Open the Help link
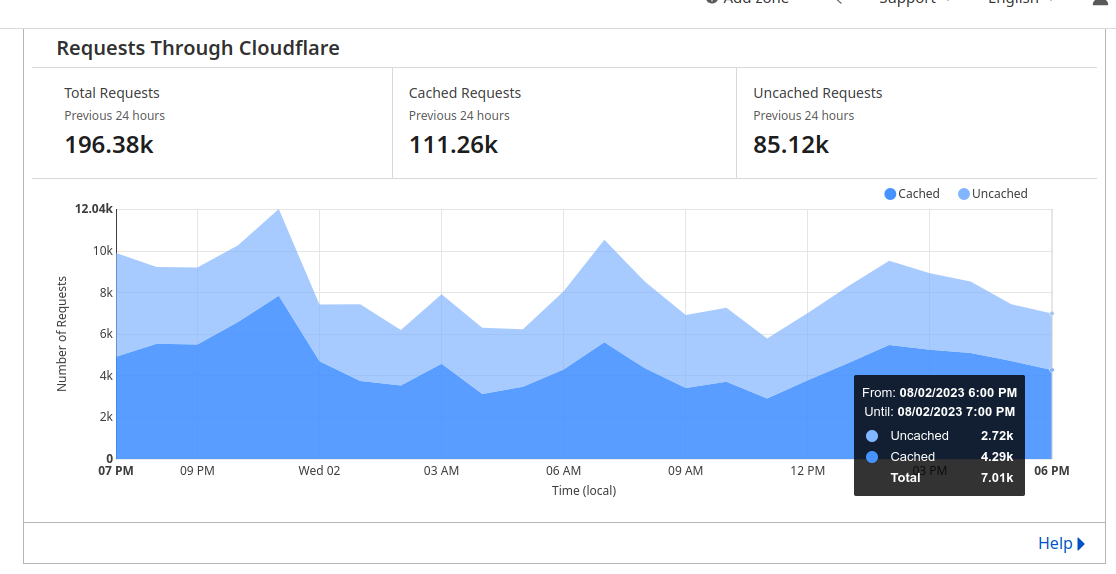The image size is (1116, 574). coord(1054,544)
